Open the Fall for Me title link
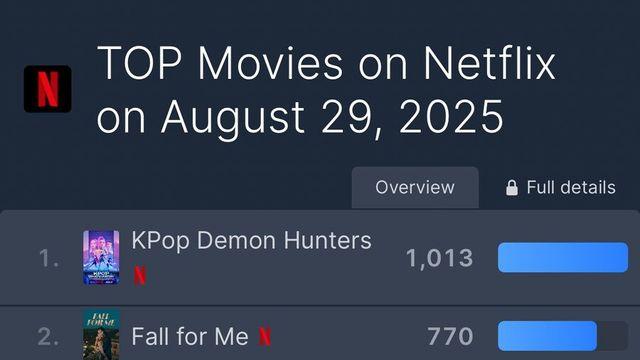This screenshot has width=640, height=360. (x=190, y=337)
